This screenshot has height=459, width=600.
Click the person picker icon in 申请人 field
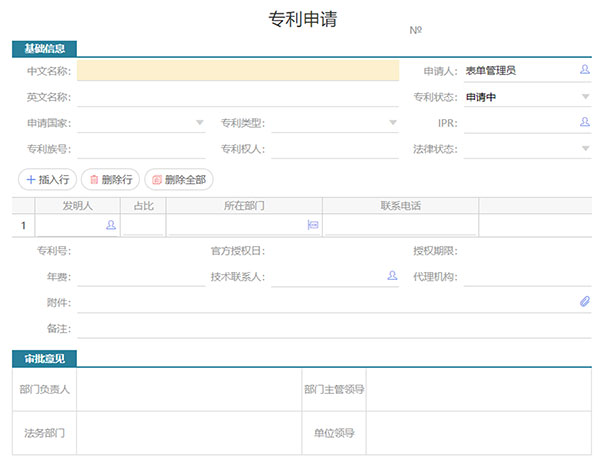pos(584,70)
